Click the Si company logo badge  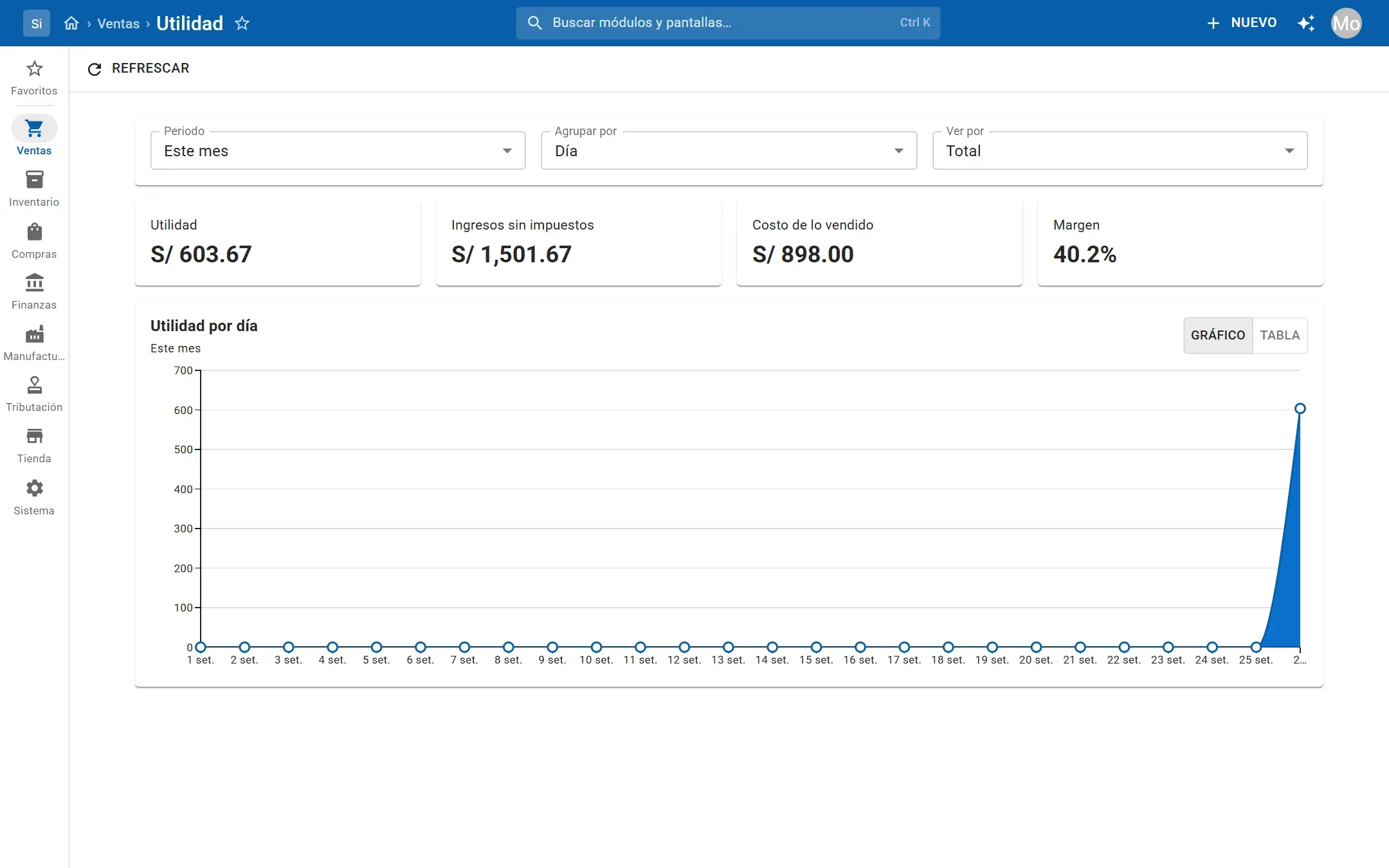(37, 23)
